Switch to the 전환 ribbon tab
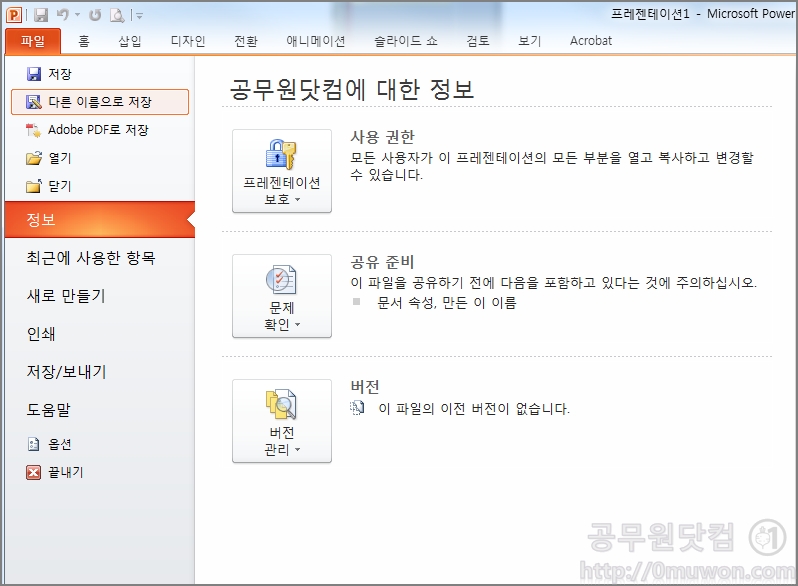798x586 pixels. point(246,41)
